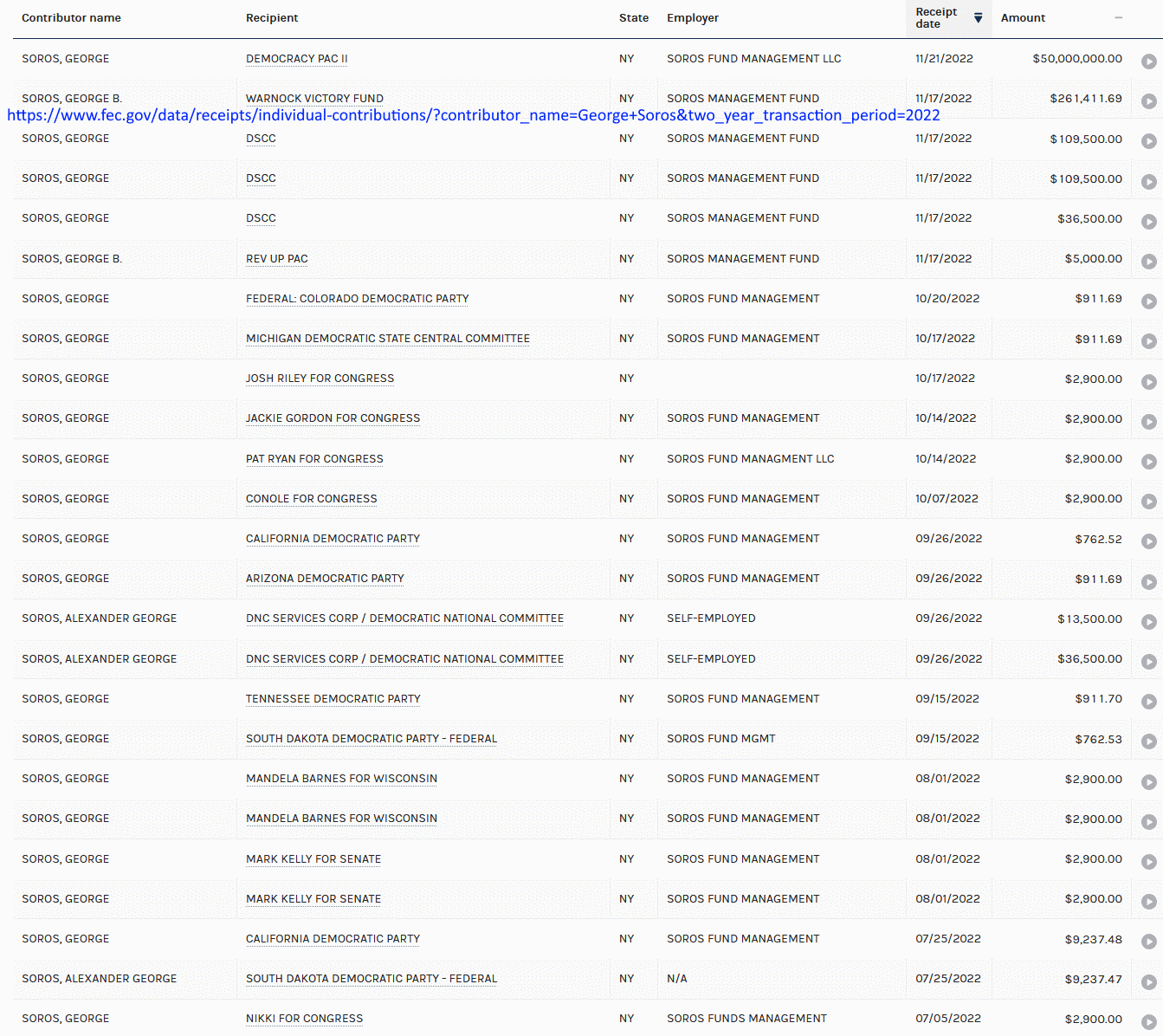The height and width of the screenshot is (1036, 1163).
Task: Expand the Pat Ryan for Congress row
Action: (1148, 462)
